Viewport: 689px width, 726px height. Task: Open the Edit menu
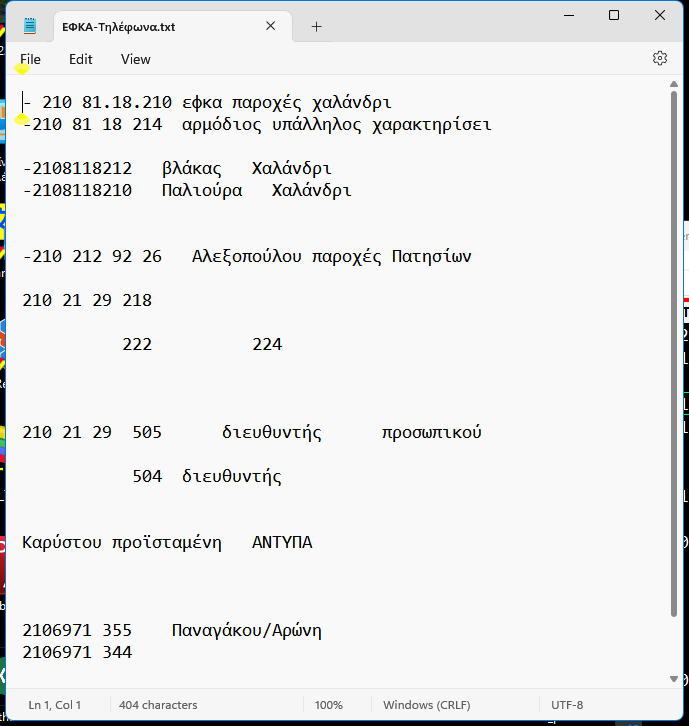(81, 59)
